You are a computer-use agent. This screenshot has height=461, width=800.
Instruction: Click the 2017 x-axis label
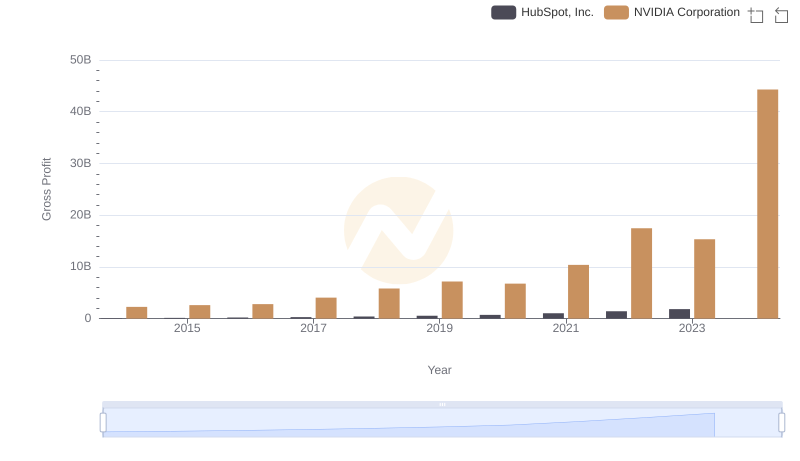pyautogui.click(x=313, y=328)
